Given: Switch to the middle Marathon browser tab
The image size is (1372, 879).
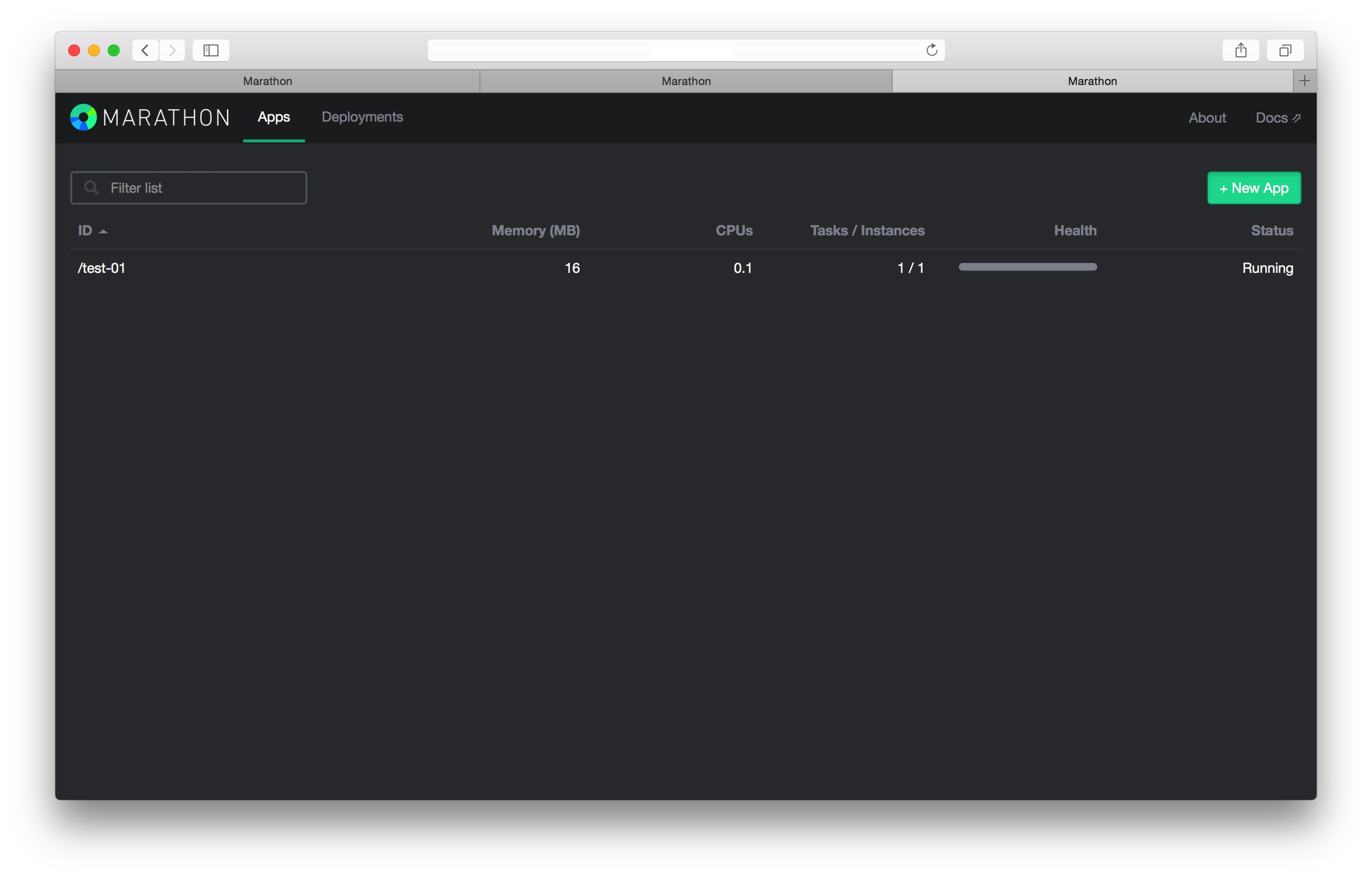Looking at the screenshot, I should point(686,81).
